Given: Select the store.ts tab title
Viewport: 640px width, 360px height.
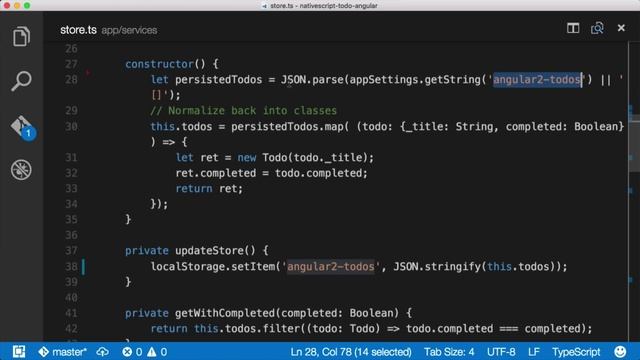Looking at the screenshot, I should 78,30.
